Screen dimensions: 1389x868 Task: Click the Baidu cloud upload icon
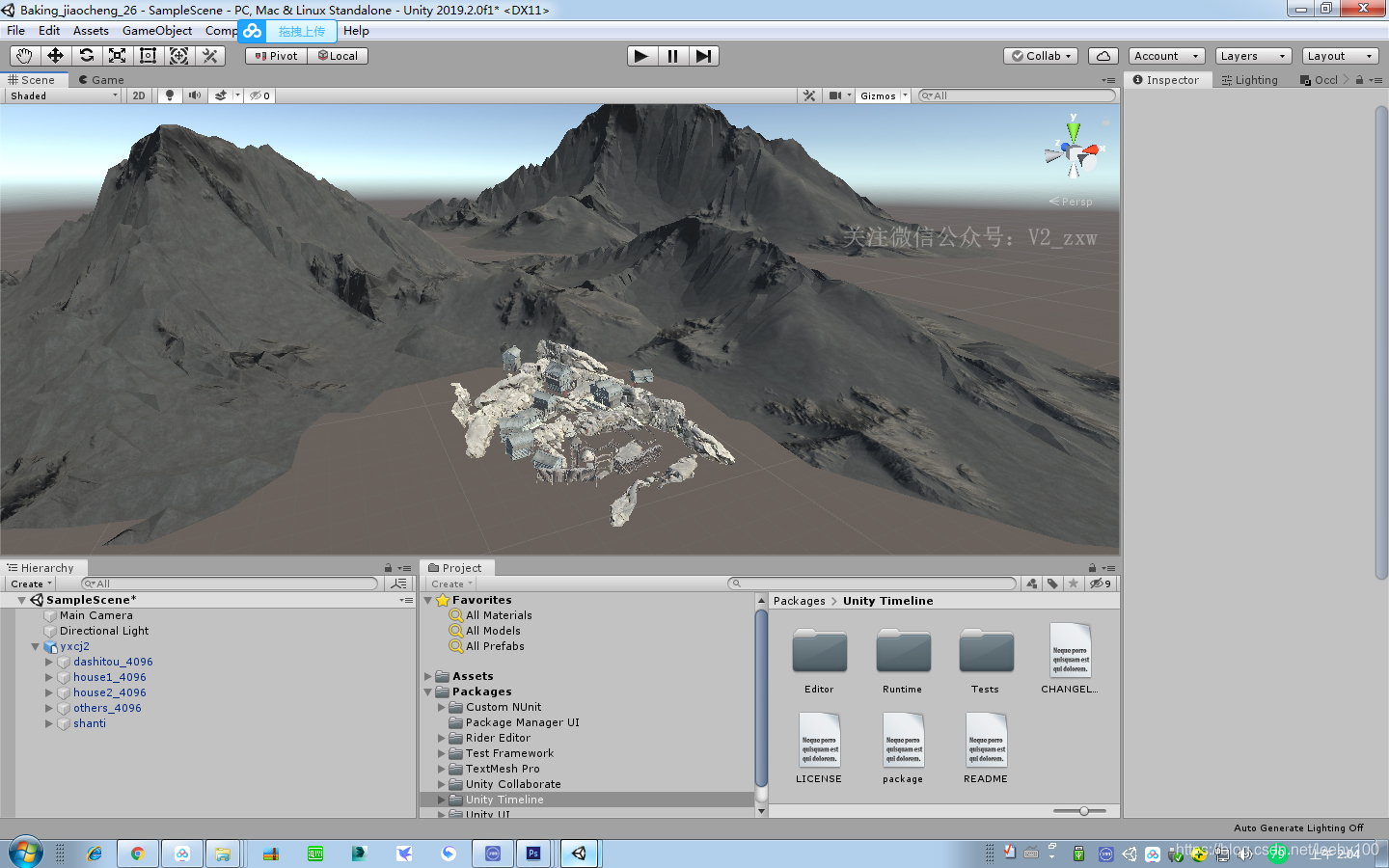[253, 31]
